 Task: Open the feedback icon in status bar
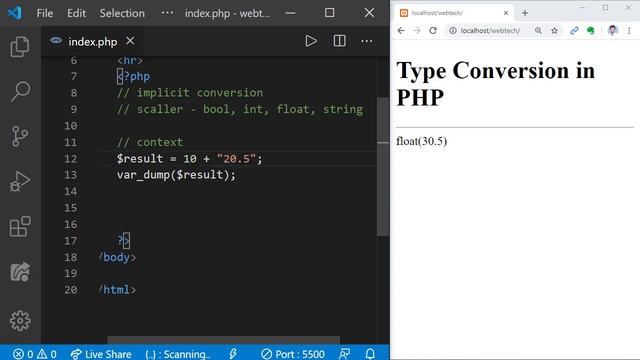click(344, 353)
